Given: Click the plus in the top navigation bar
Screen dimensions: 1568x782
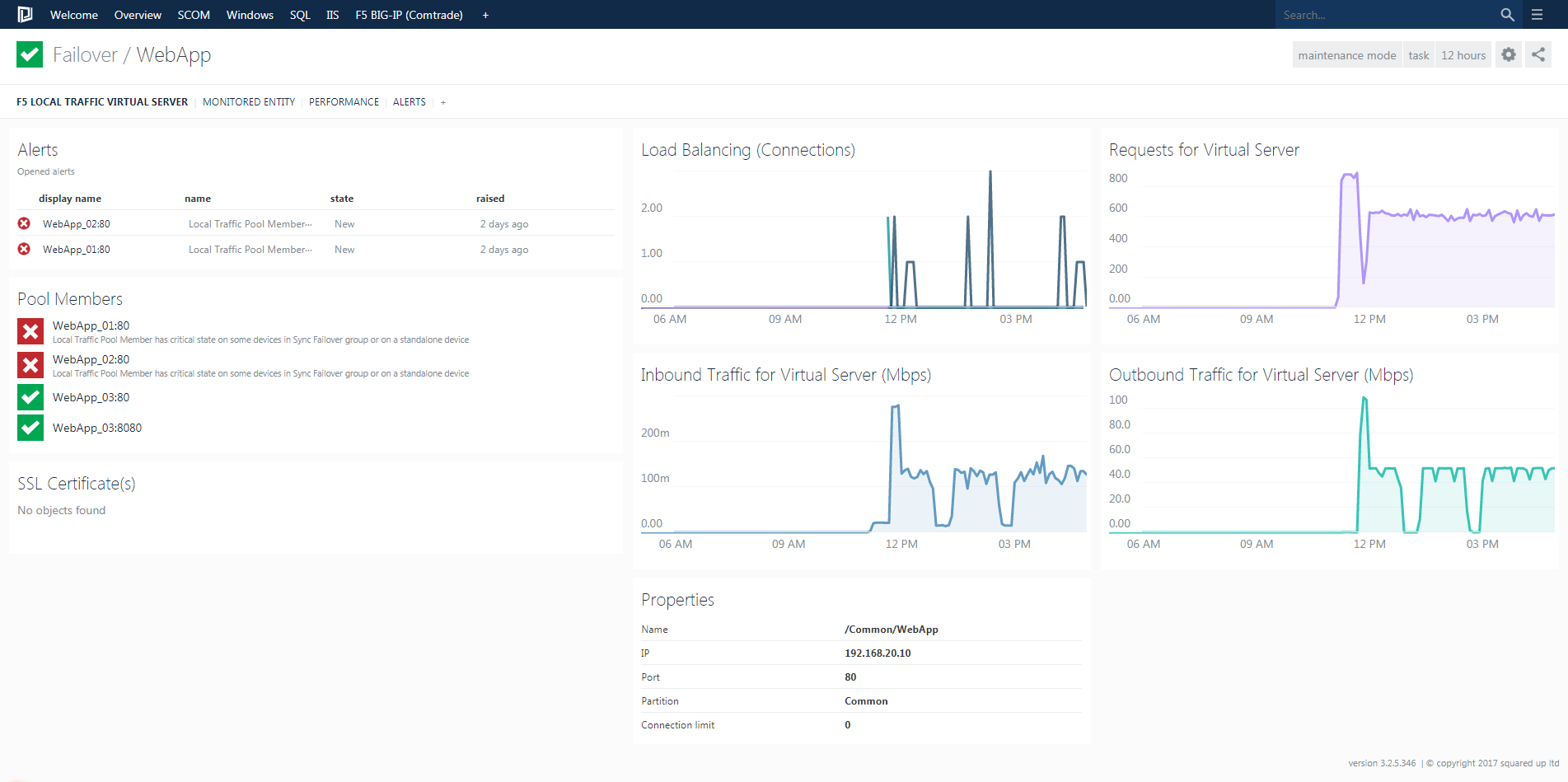Looking at the screenshot, I should pos(485,14).
